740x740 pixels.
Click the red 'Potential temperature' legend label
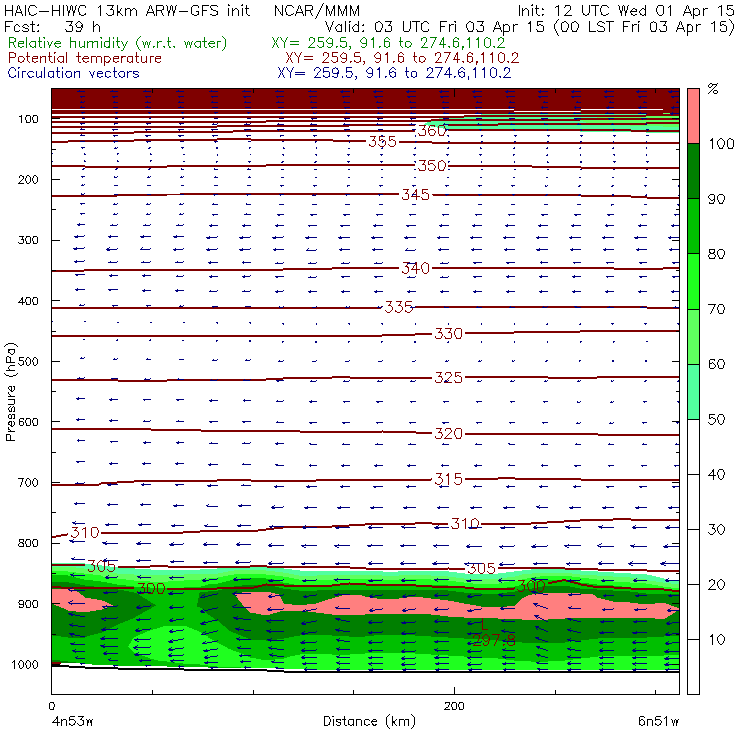point(84,58)
